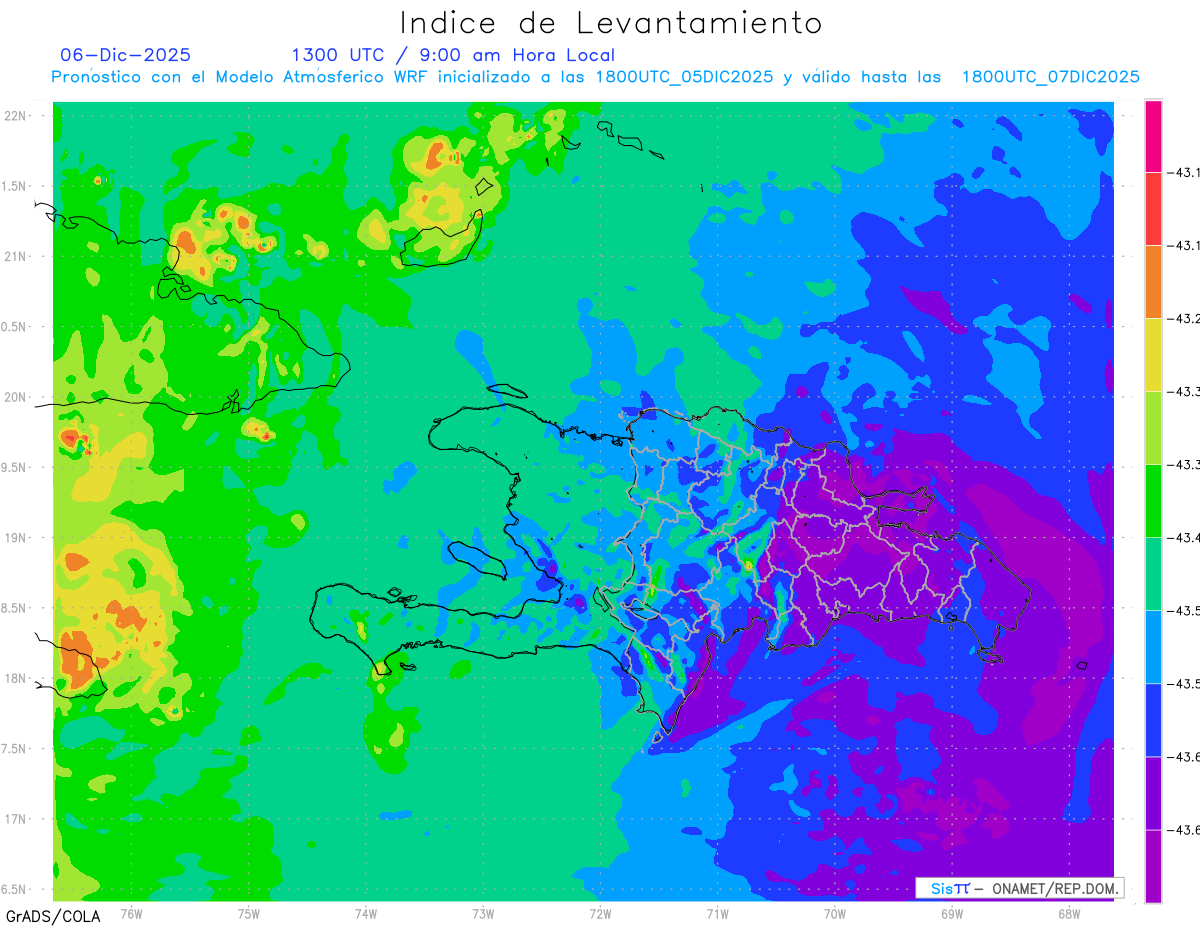Click the '70W' longitude axis label
The image size is (1200, 927).
coord(835,913)
